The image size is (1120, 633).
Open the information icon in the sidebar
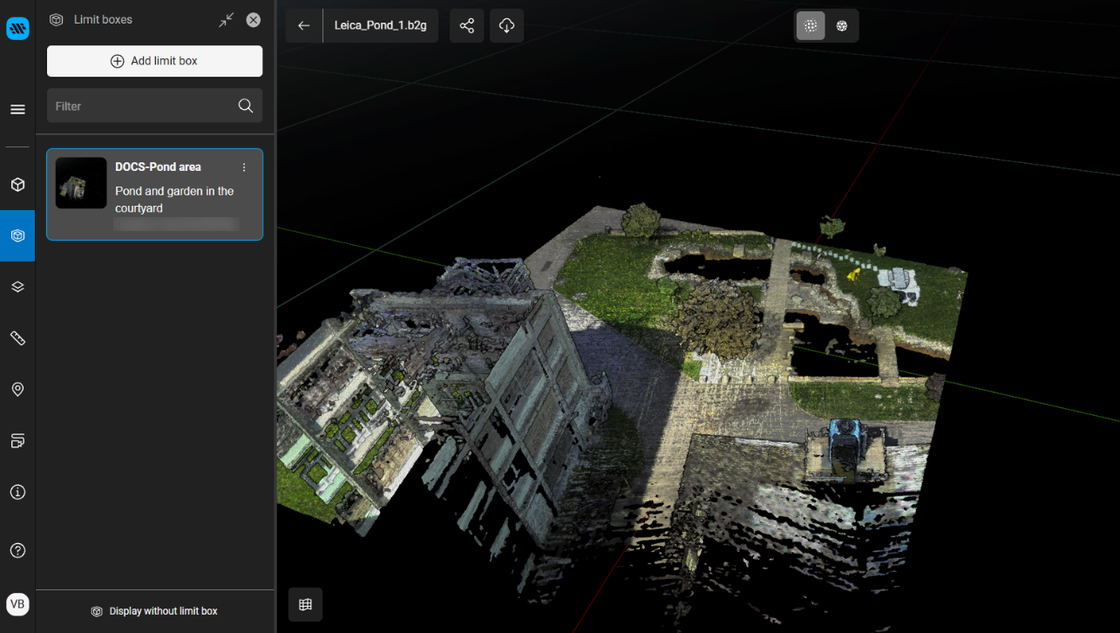[18, 492]
